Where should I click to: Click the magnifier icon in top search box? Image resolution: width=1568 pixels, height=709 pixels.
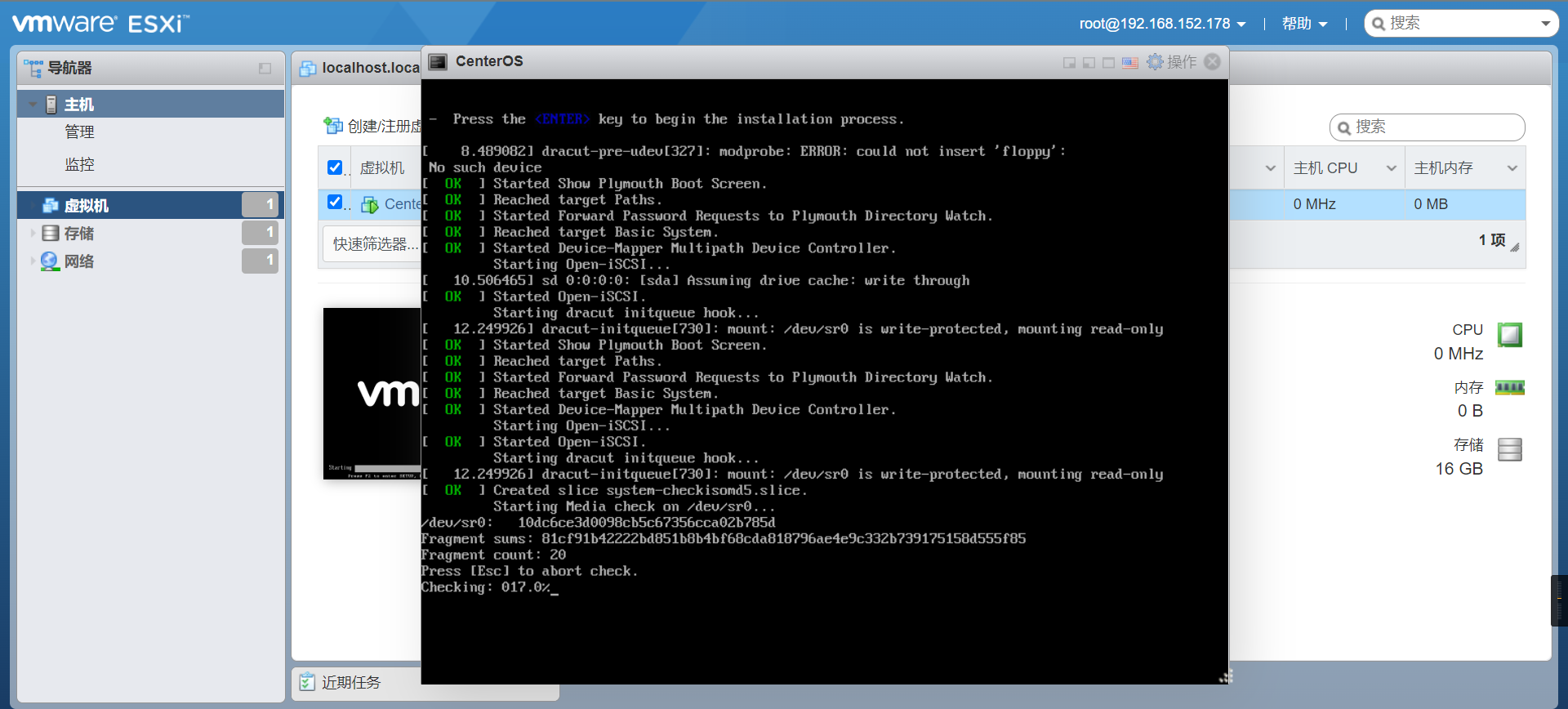click(1379, 24)
